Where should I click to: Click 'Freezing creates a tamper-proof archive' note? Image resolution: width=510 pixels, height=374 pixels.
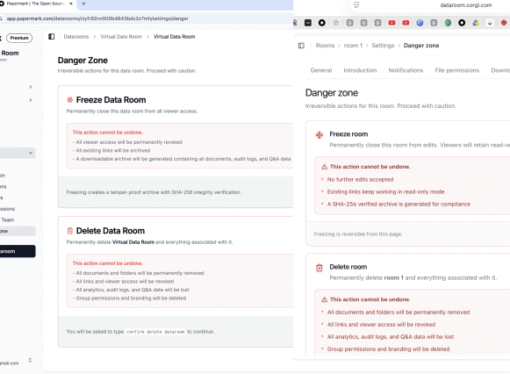[153, 192]
